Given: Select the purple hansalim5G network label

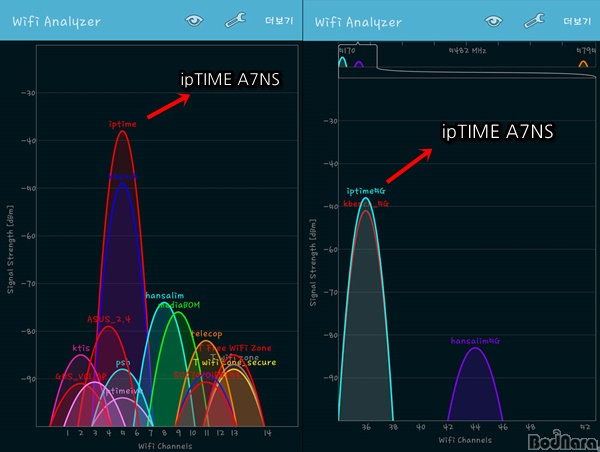Looking at the screenshot, I should pyautogui.click(x=475, y=341).
